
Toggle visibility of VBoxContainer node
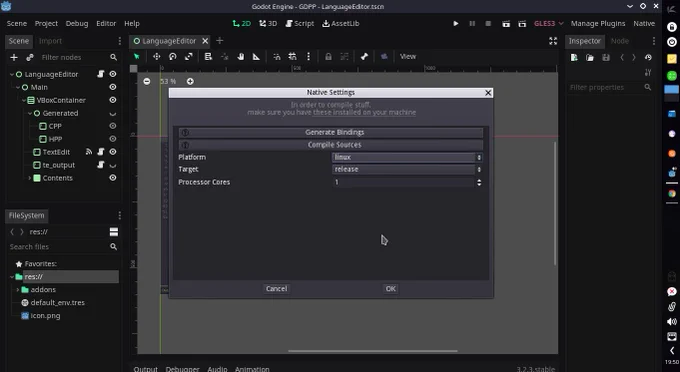(113, 100)
